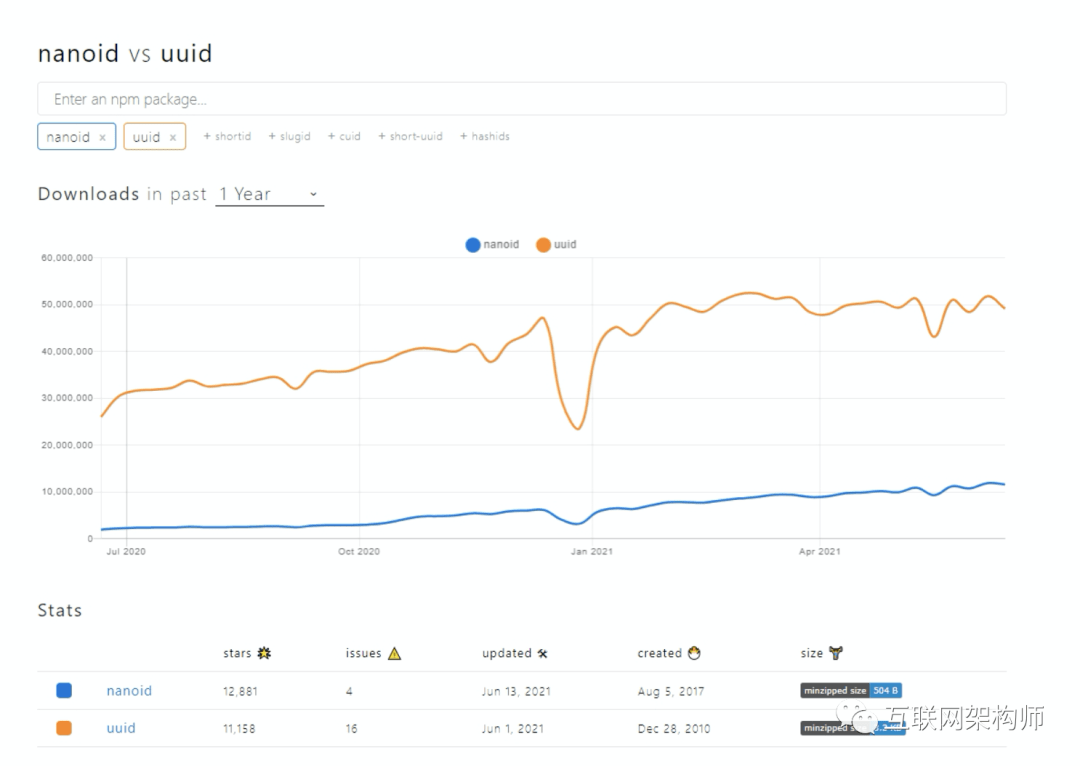Open the uuid link in Stats table
The image size is (1080, 766).
click(x=121, y=728)
